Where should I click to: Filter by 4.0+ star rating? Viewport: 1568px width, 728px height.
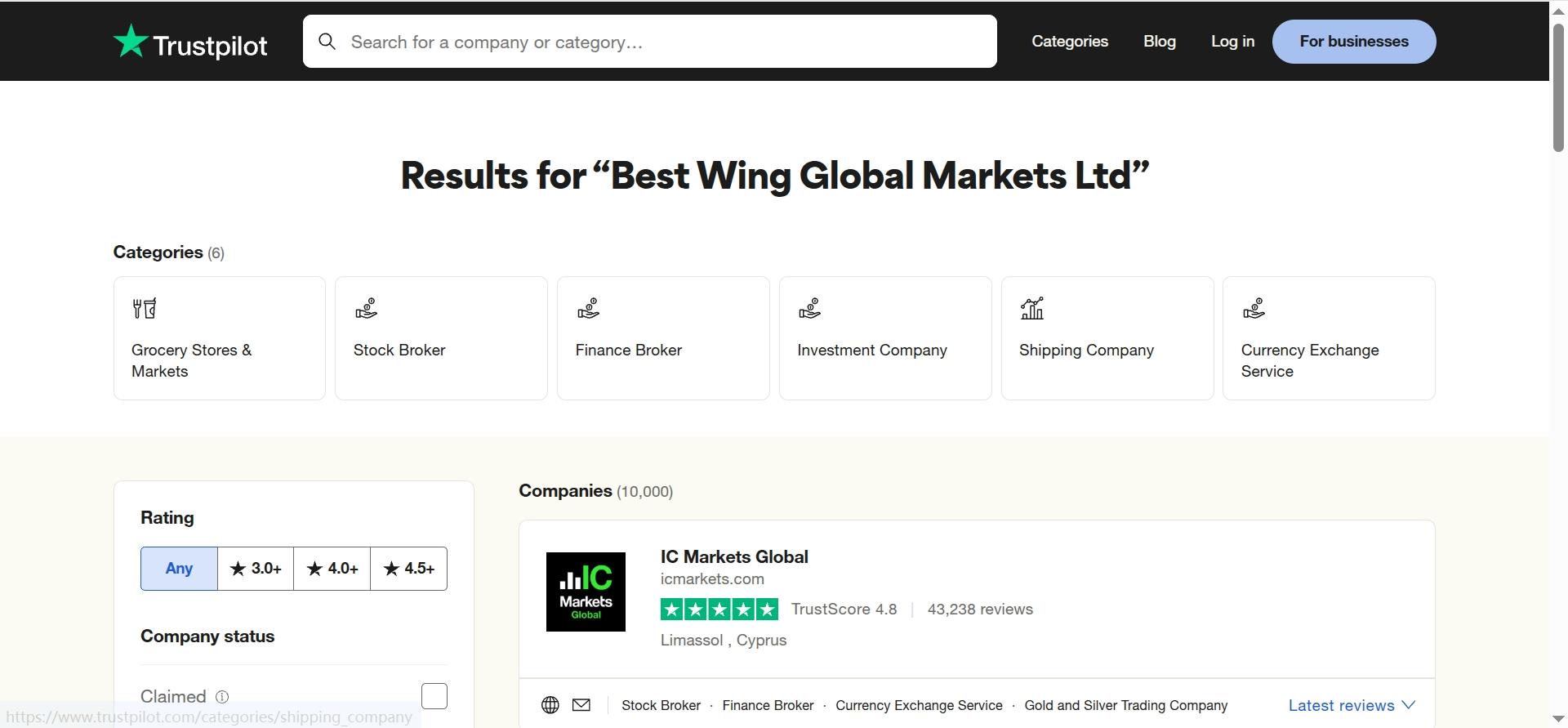tap(332, 569)
